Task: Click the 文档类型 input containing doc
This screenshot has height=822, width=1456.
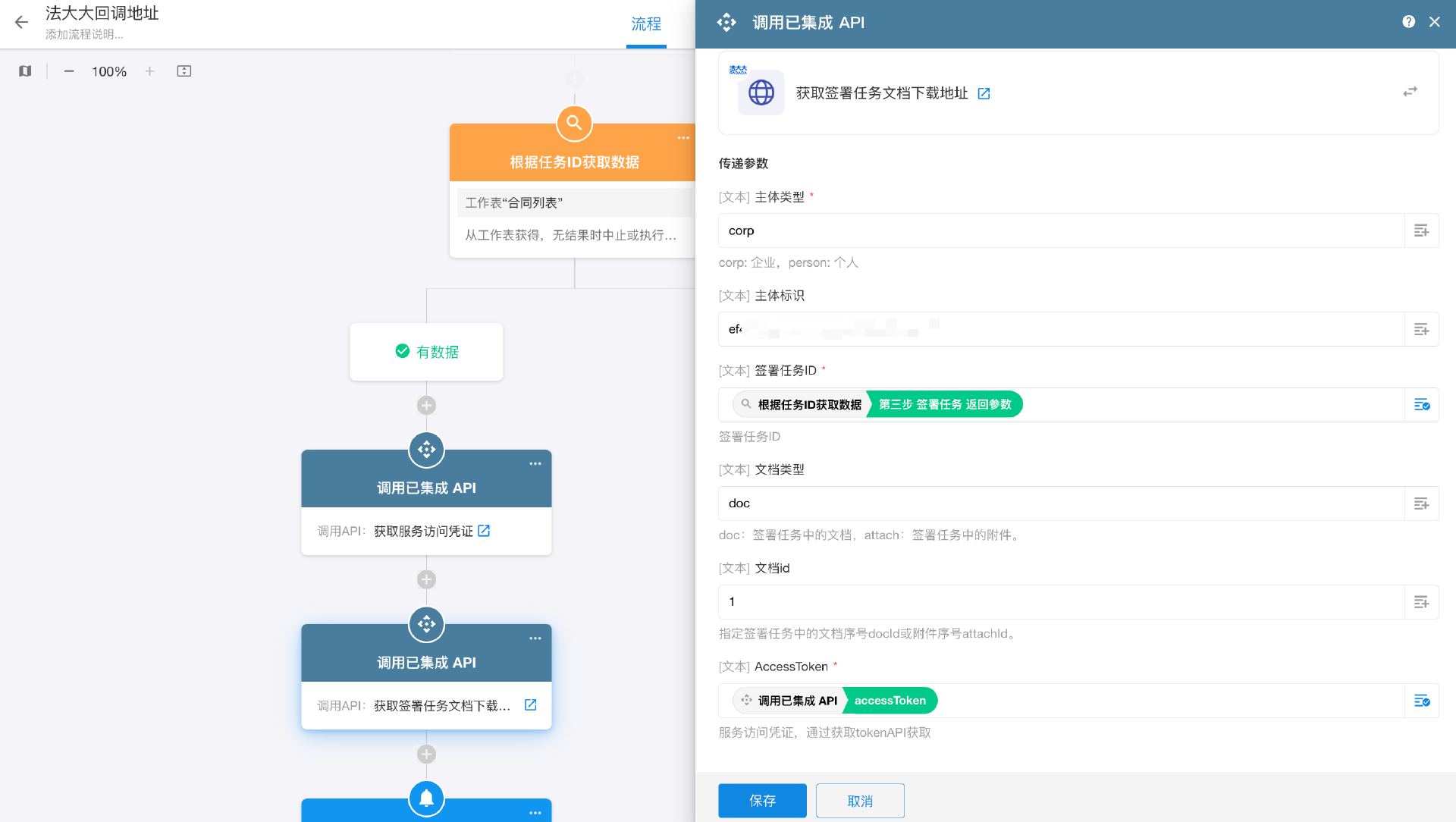Action: tap(1060, 504)
